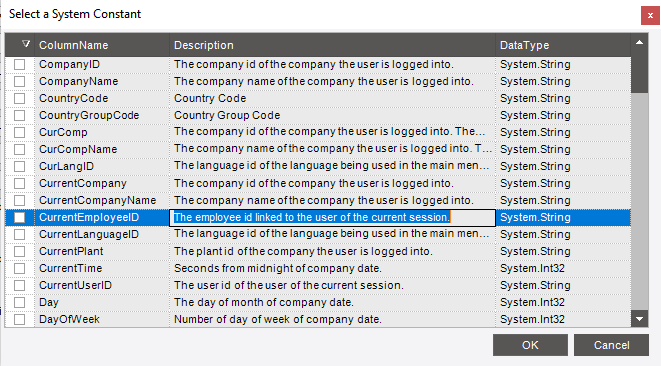Enable the CurCompName checkbox
661x366 pixels.
[x=19, y=149]
